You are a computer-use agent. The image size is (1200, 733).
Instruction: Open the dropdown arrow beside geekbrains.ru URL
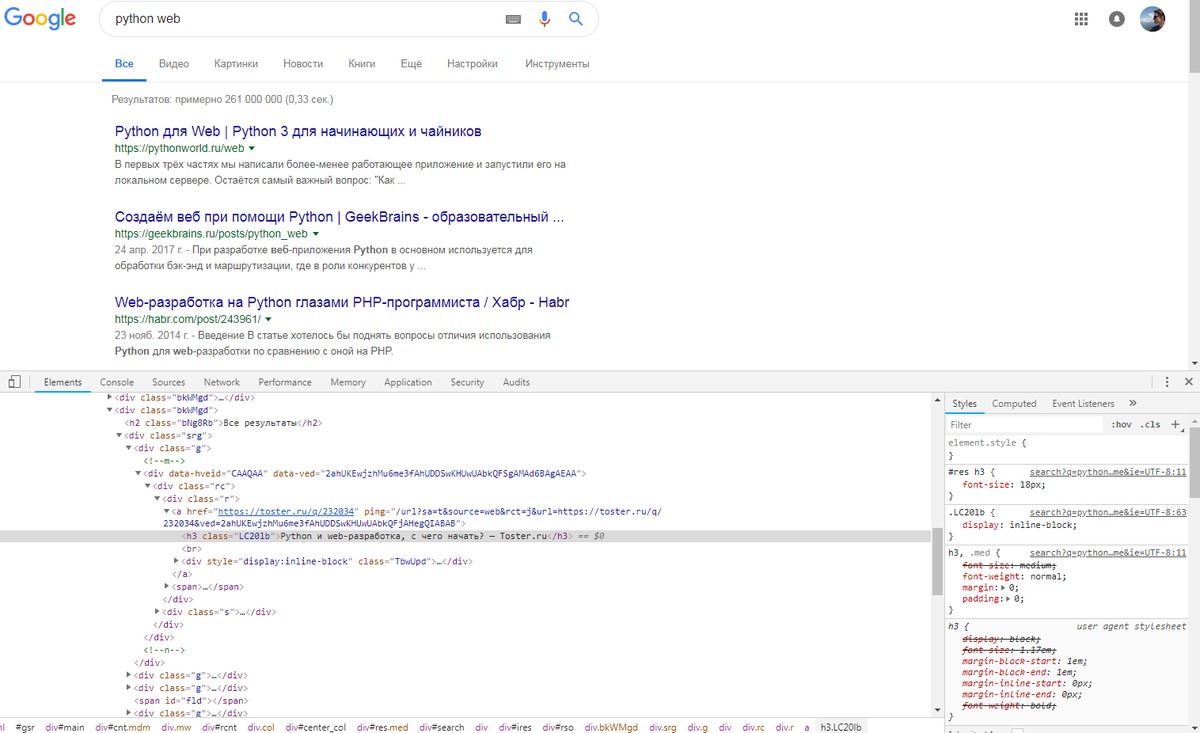point(316,234)
